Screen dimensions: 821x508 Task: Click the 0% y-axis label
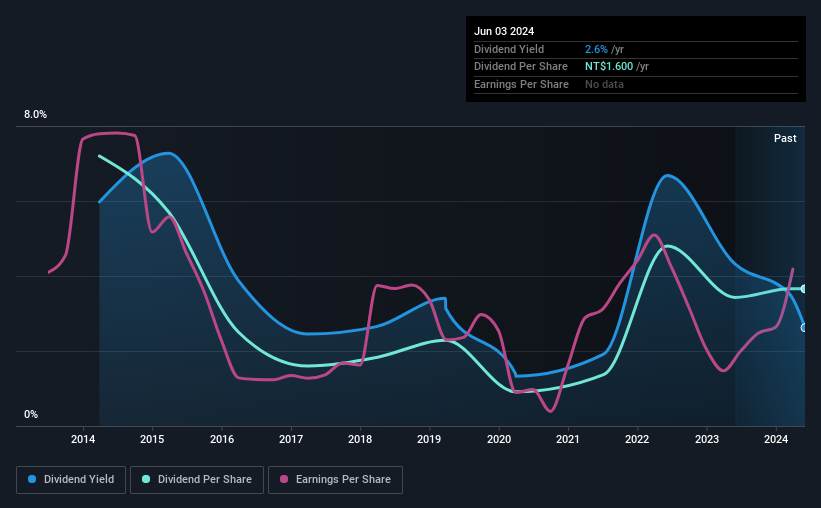click(31, 415)
